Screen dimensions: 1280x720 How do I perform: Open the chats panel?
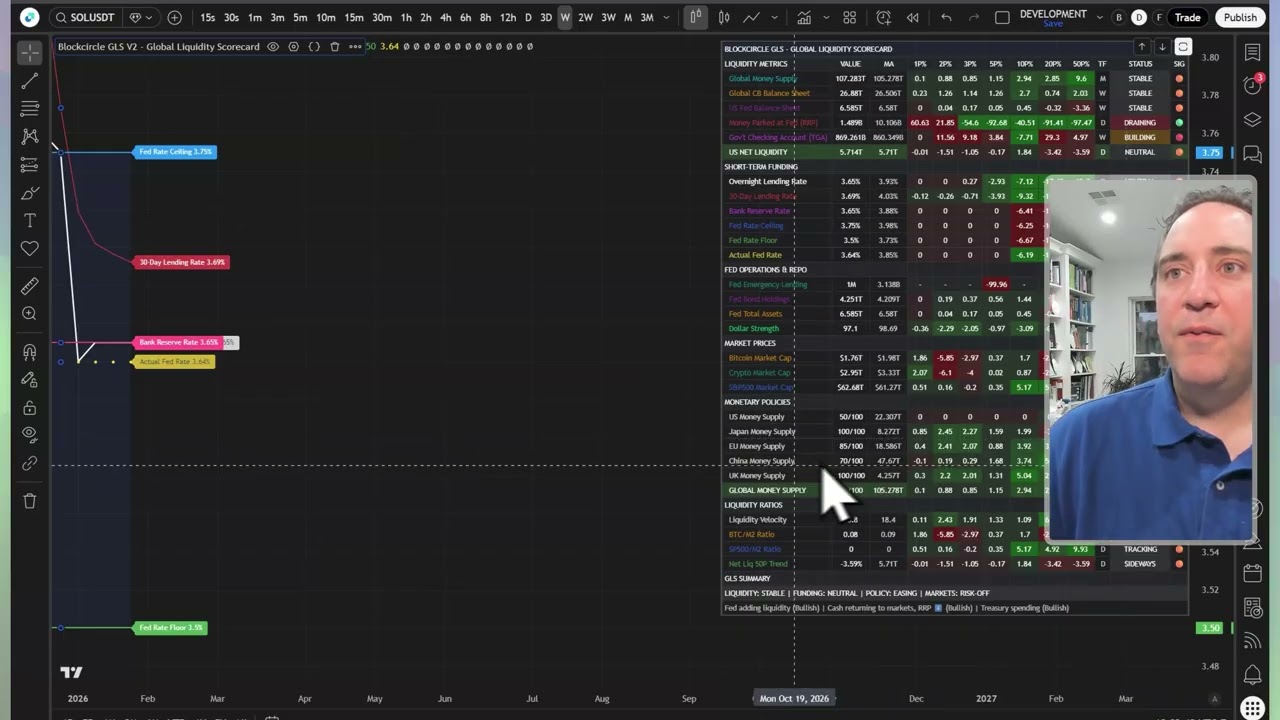(1253, 154)
